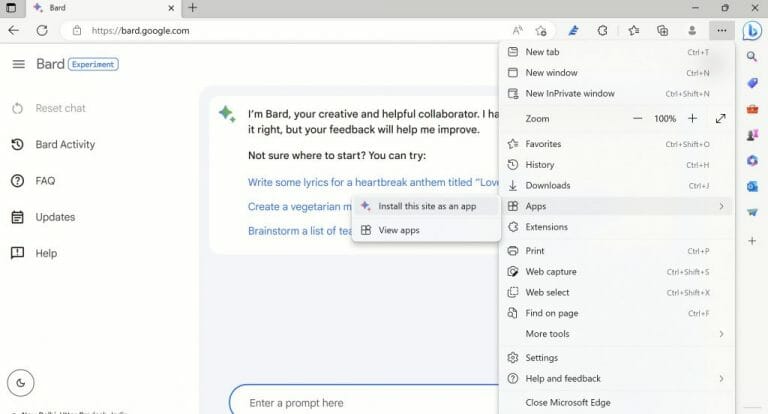Select New window menu item
768x414 pixels.
[617, 73]
